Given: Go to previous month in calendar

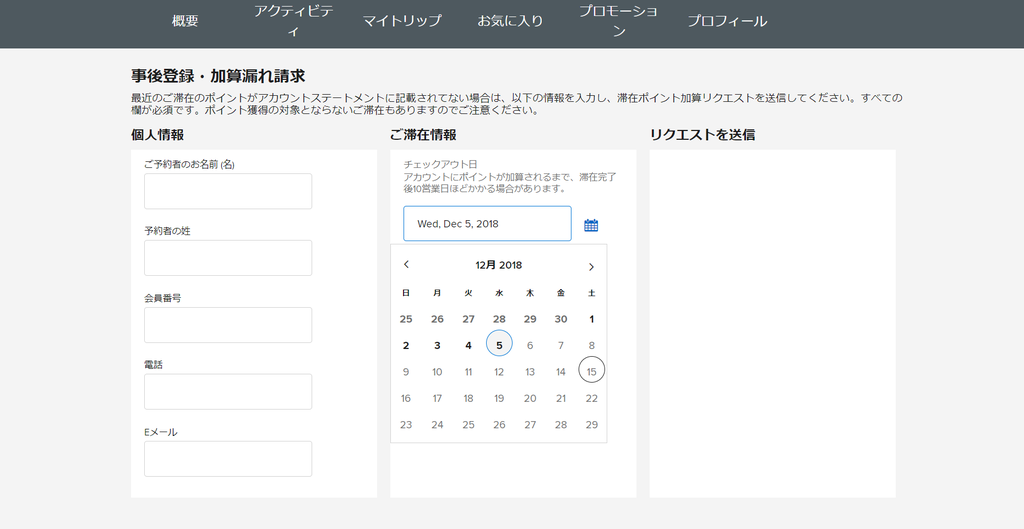Looking at the screenshot, I should coord(406,264).
